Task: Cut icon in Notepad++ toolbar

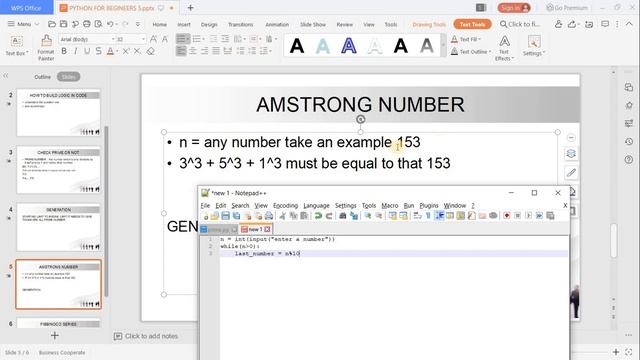Action: point(282,216)
